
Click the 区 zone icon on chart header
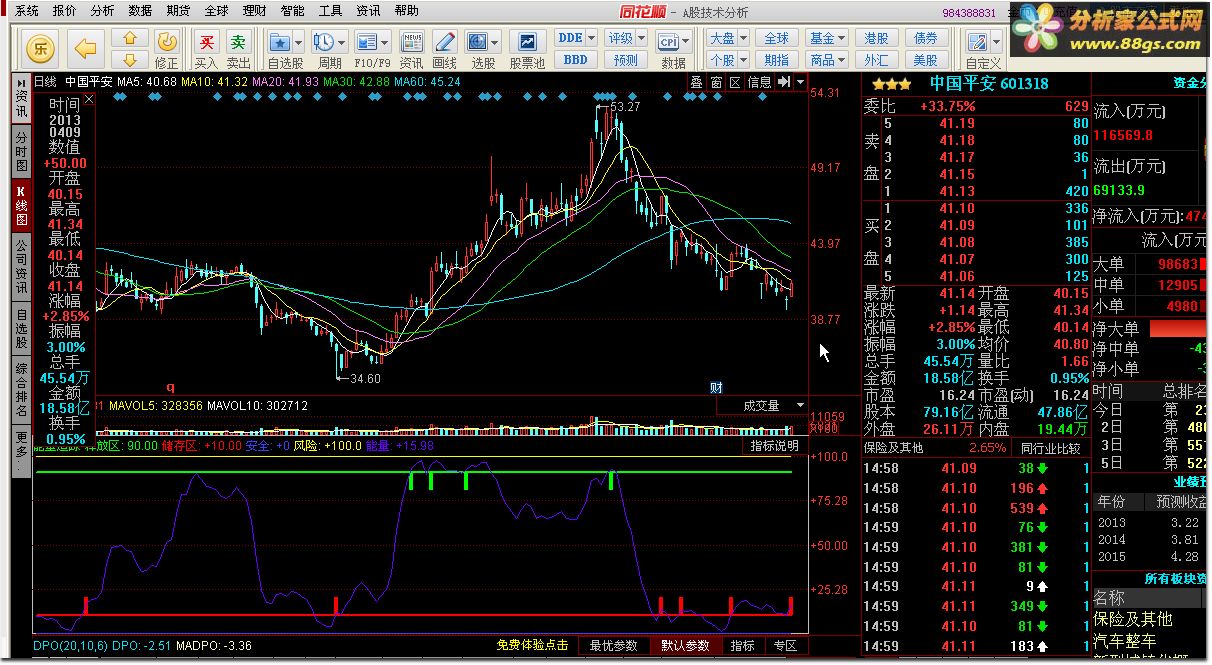pos(735,82)
